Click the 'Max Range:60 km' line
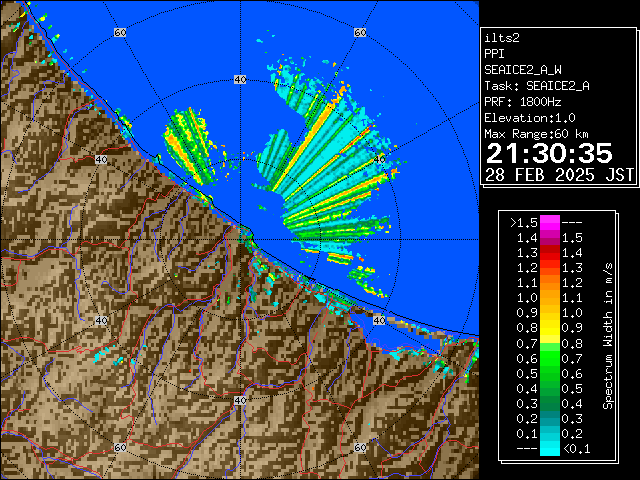Image resolution: width=640 pixels, height=480 pixels. 537,134
